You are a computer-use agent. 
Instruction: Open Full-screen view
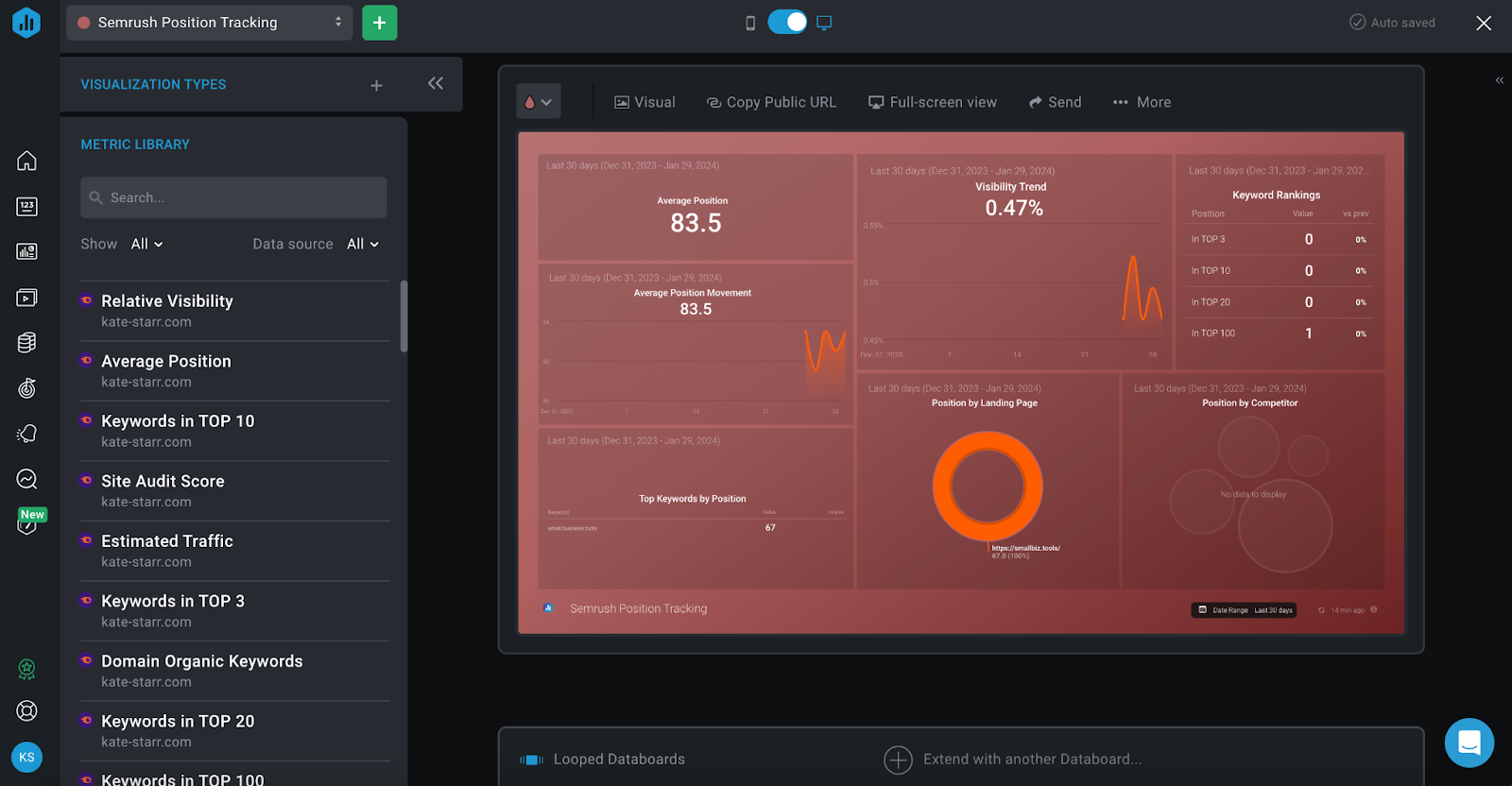(932, 102)
